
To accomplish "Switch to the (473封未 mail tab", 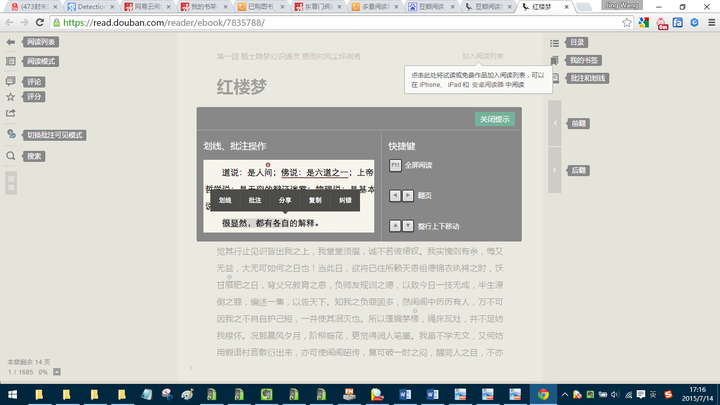I will [x=34, y=7].
